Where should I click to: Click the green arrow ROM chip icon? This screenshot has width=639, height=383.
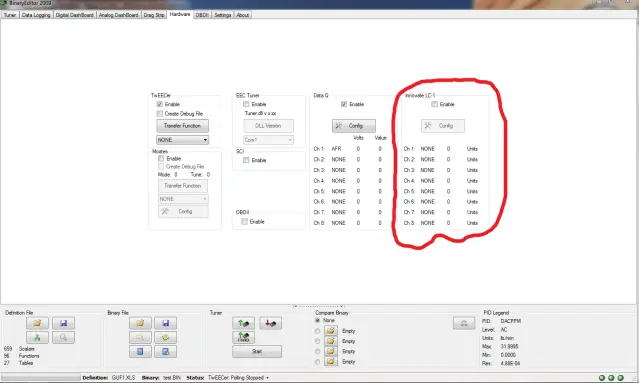[x=243, y=337]
